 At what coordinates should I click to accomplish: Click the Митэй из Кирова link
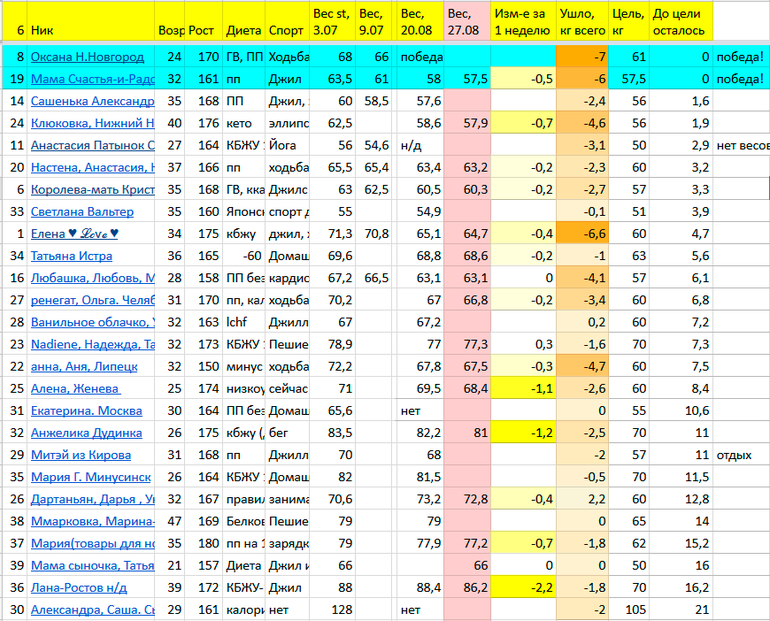coord(81,455)
